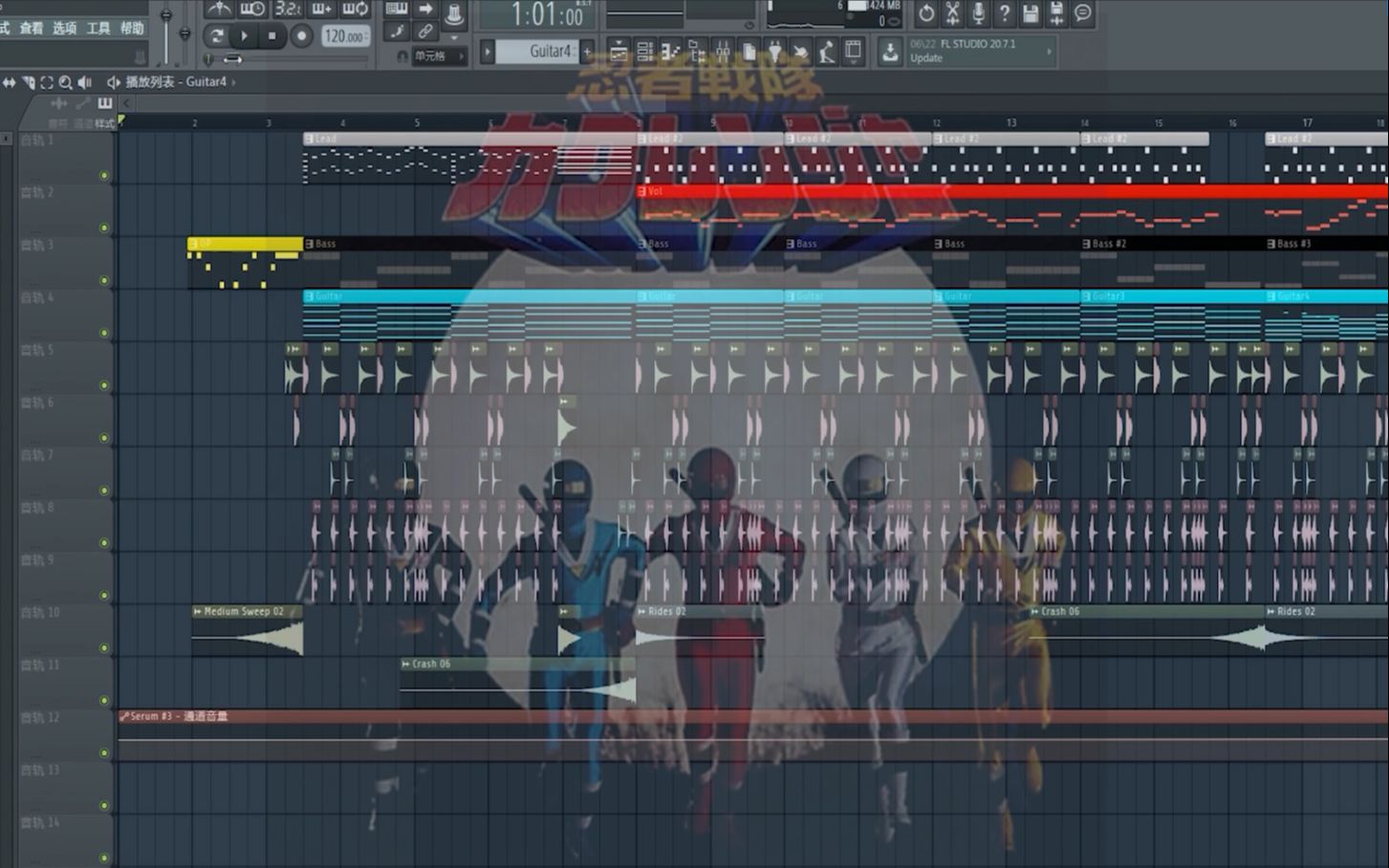Open 单元格 snap dropdown
Image resolution: width=1389 pixels, height=868 pixels.
pos(439,56)
